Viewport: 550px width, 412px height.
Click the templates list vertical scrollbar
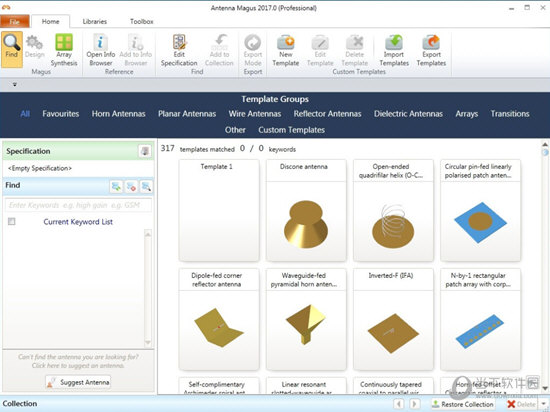(545, 266)
